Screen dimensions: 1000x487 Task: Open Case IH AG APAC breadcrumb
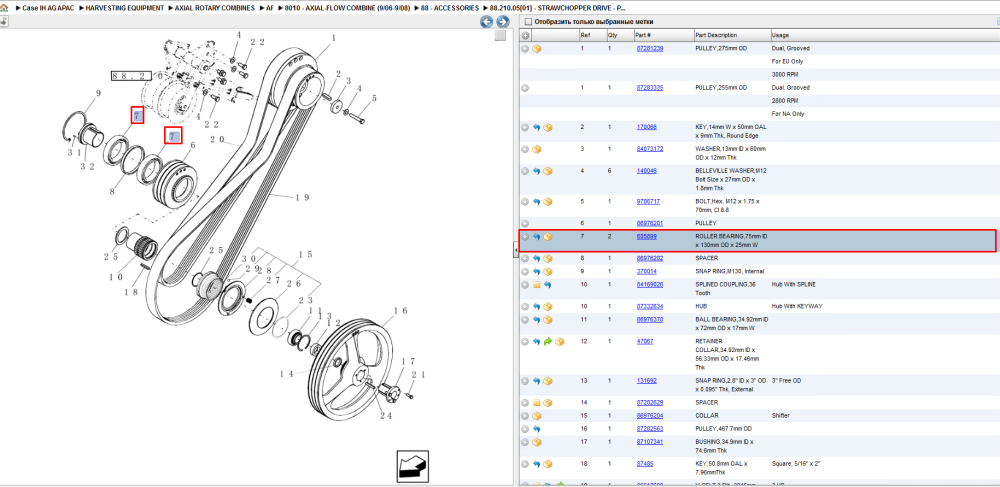48,8
